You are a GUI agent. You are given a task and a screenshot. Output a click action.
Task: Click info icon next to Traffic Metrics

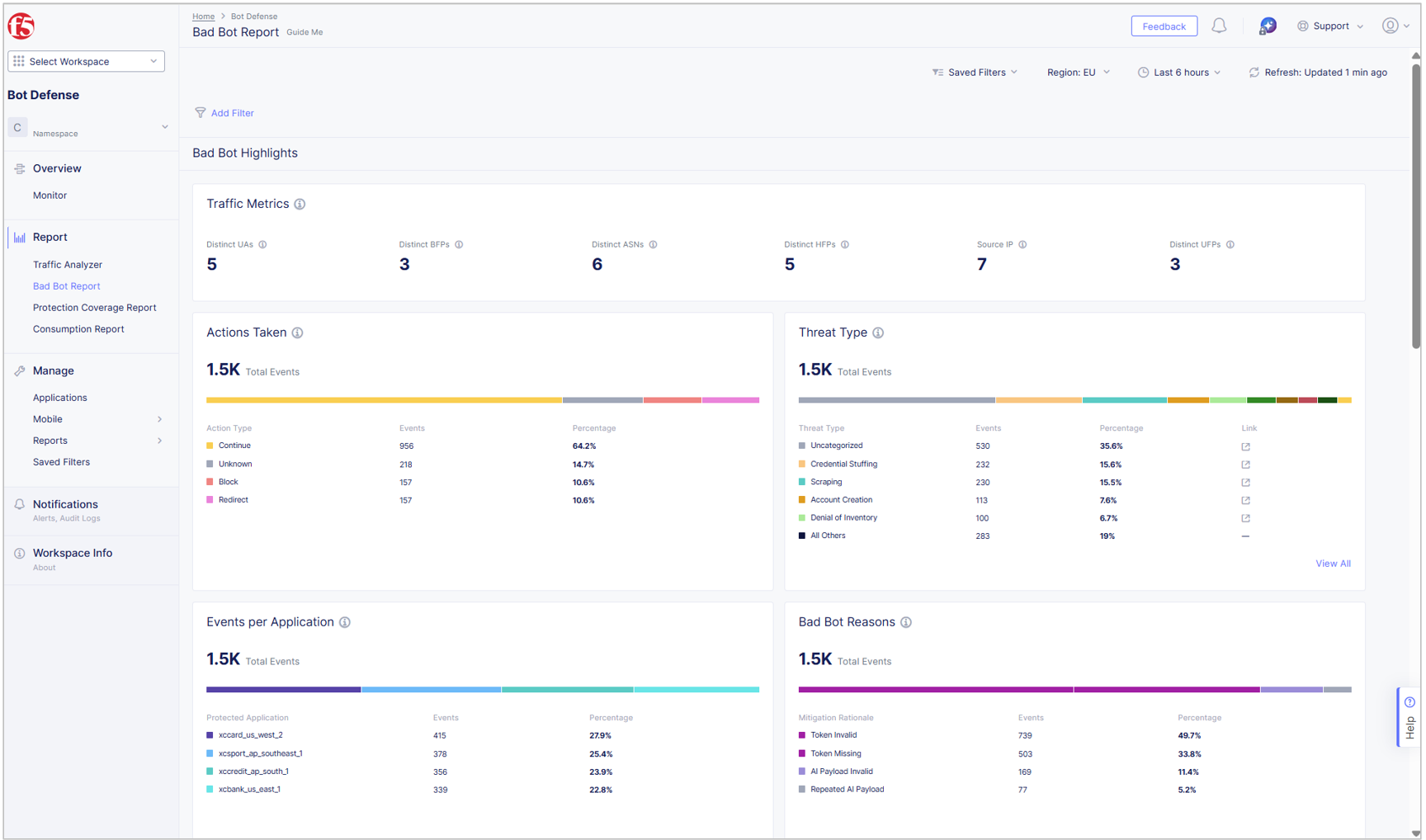click(300, 205)
